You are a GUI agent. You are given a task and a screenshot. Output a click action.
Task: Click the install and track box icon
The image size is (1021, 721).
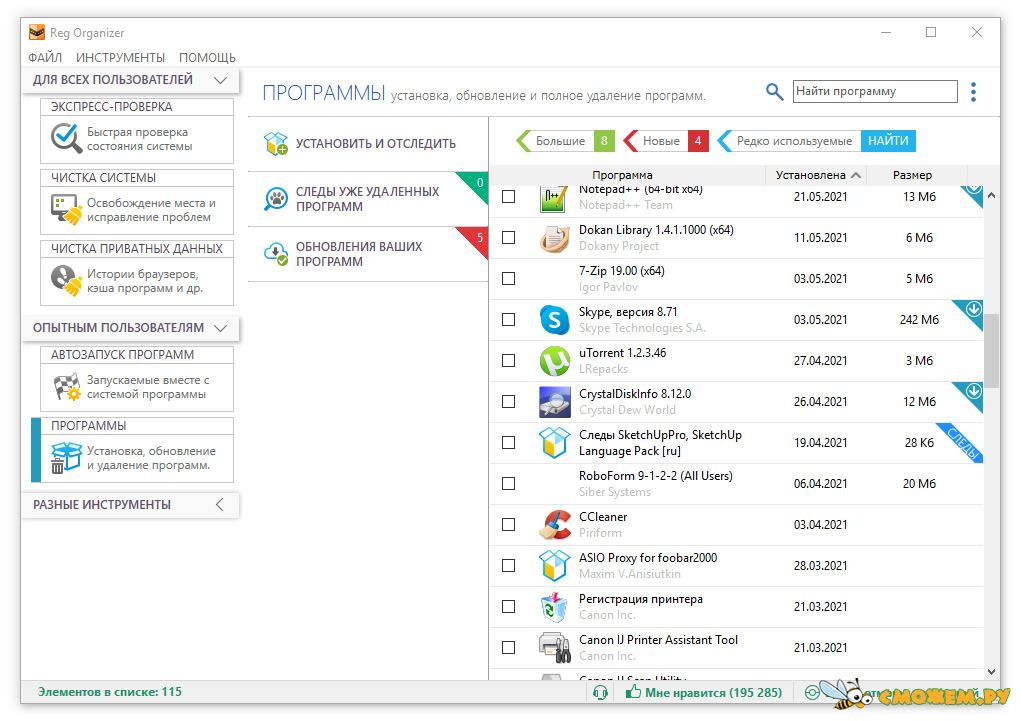point(275,143)
